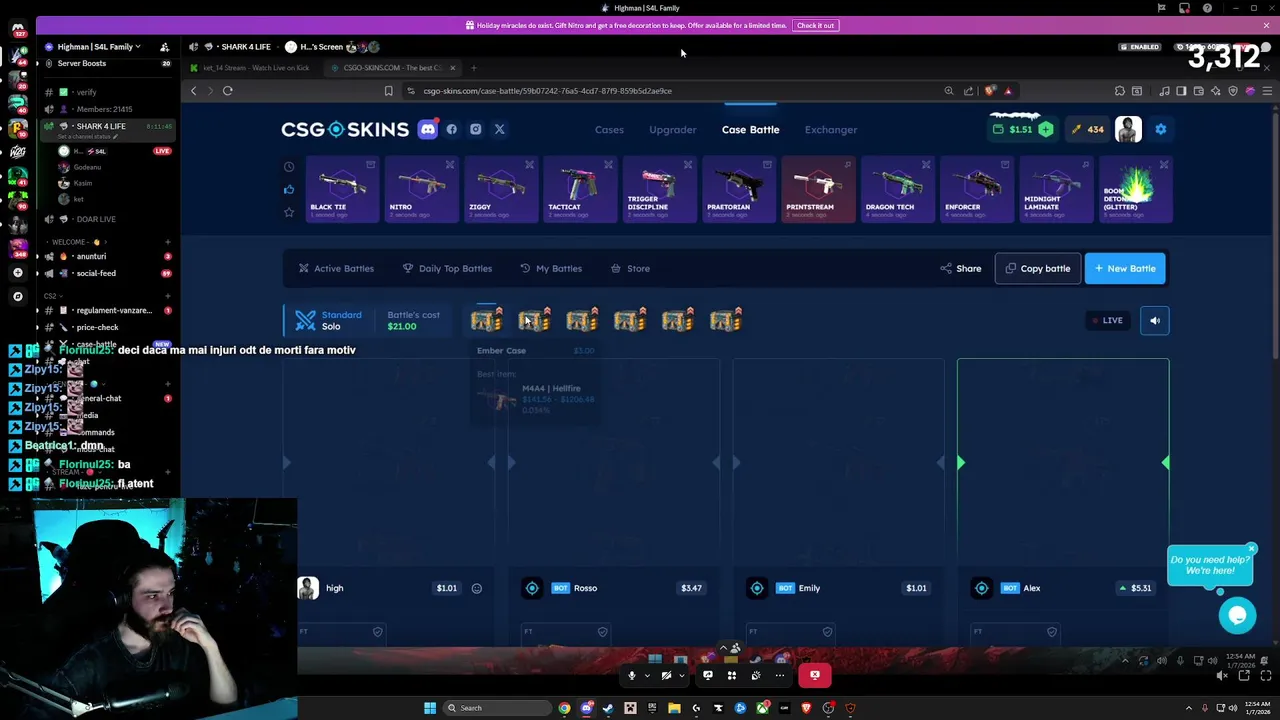Click the emoji icon next to high
This screenshot has width=1280, height=720.
pos(477,588)
